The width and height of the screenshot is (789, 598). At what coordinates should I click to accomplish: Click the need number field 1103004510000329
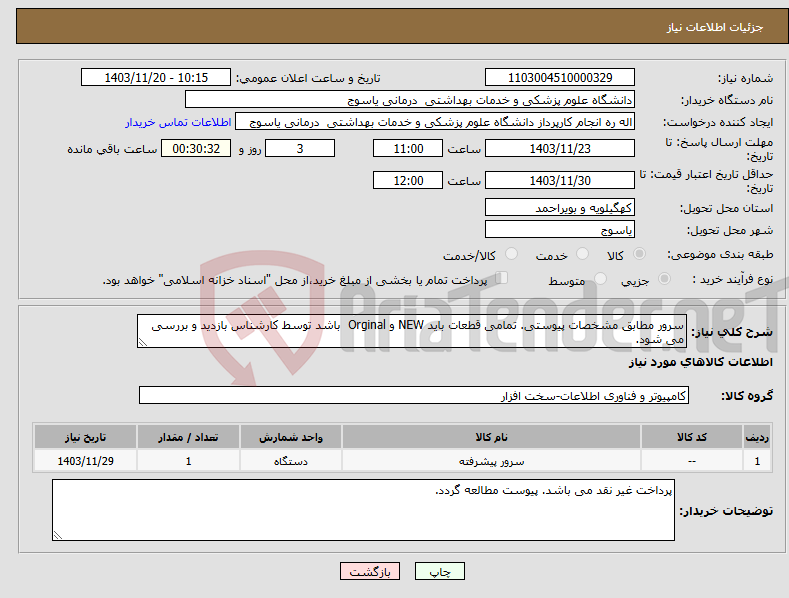(x=560, y=78)
